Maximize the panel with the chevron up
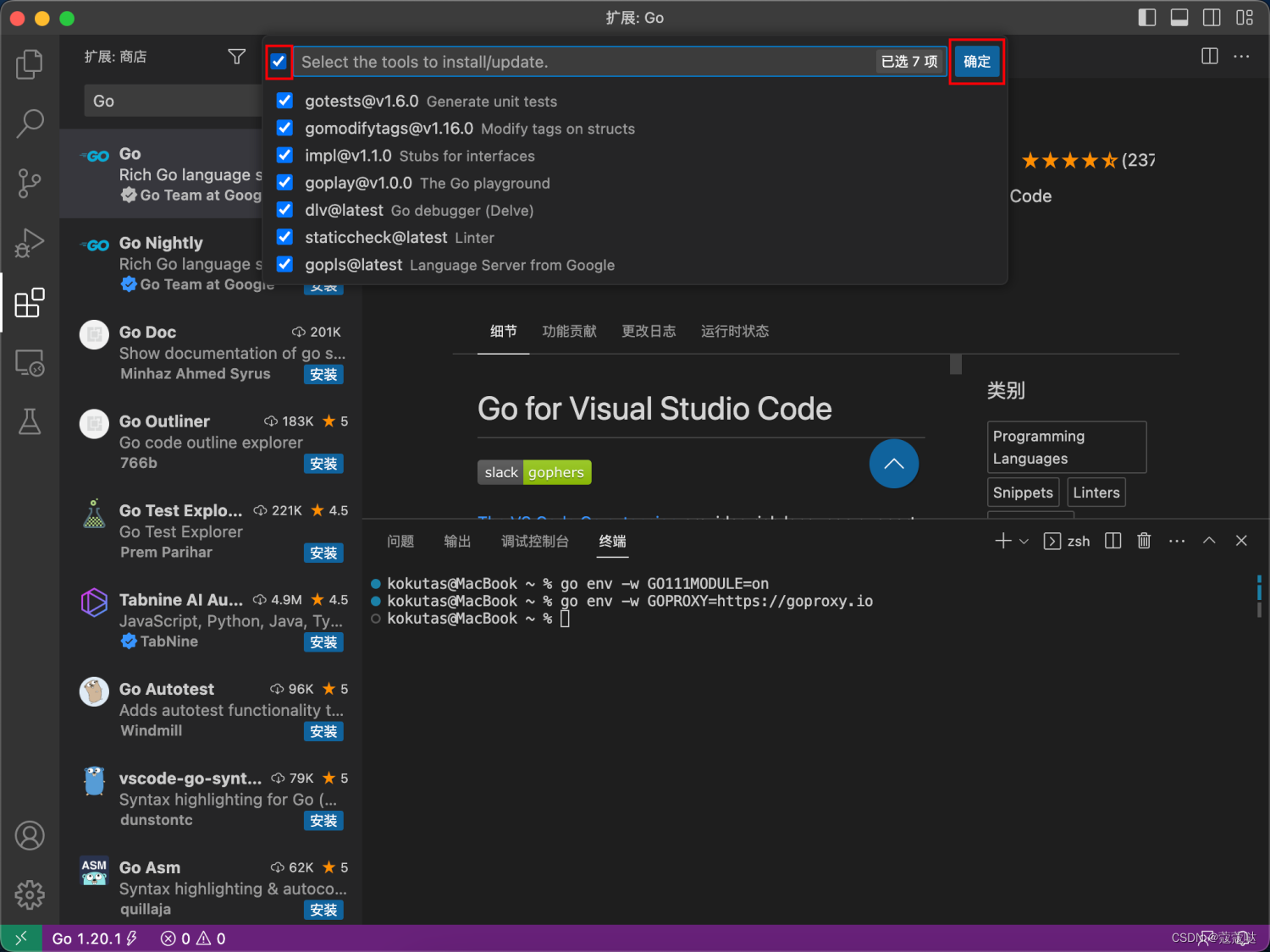Image resolution: width=1270 pixels, height=952 pixels. (1209, 541)
